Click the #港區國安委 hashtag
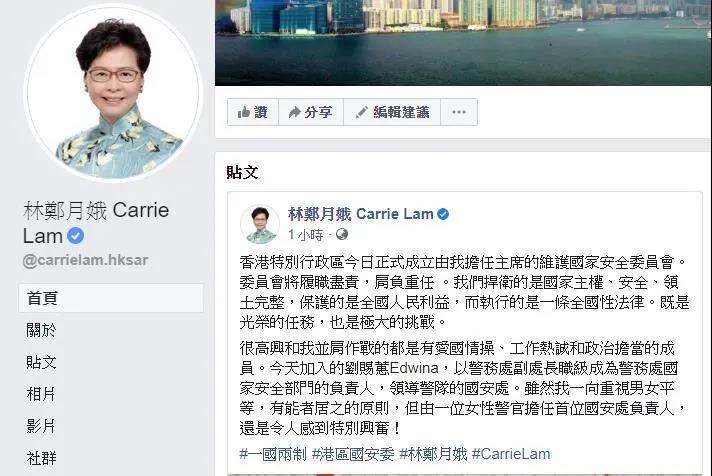The width and height of the screenshot is (712, 476). [x=353, y=454]
